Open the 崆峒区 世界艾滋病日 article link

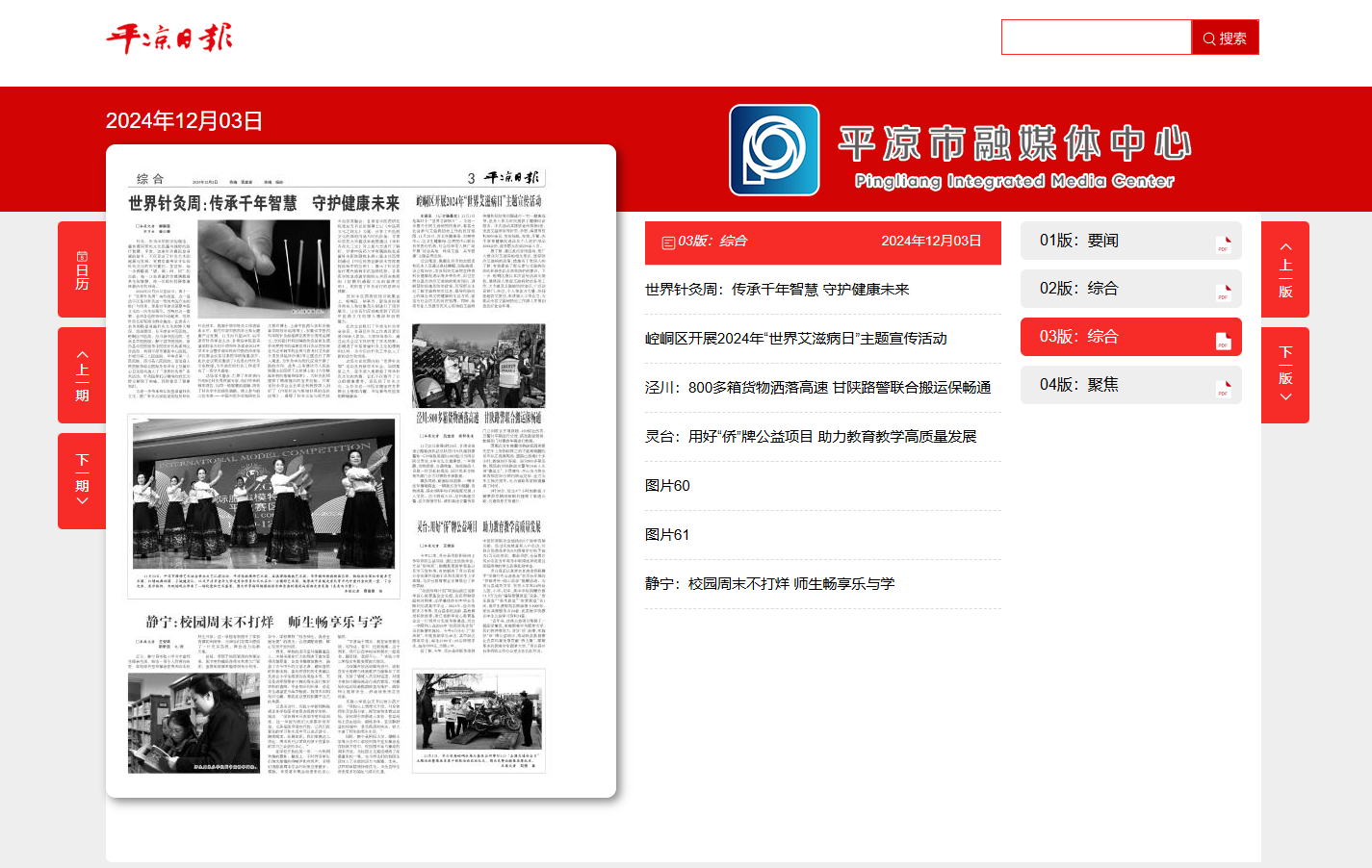(795, 339)
